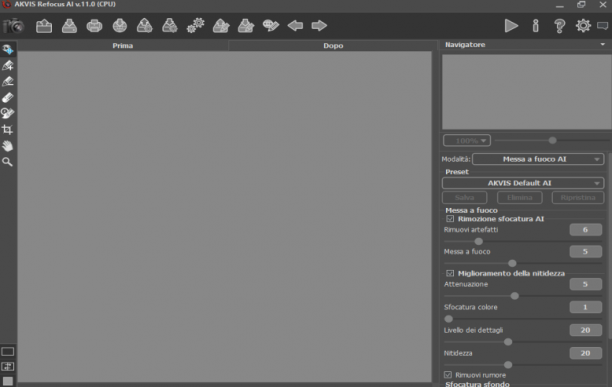The width and height of the screenshot is (612, 387).
Task: Click the Print image toolbar icon
Action: click(x=94, y=26)
